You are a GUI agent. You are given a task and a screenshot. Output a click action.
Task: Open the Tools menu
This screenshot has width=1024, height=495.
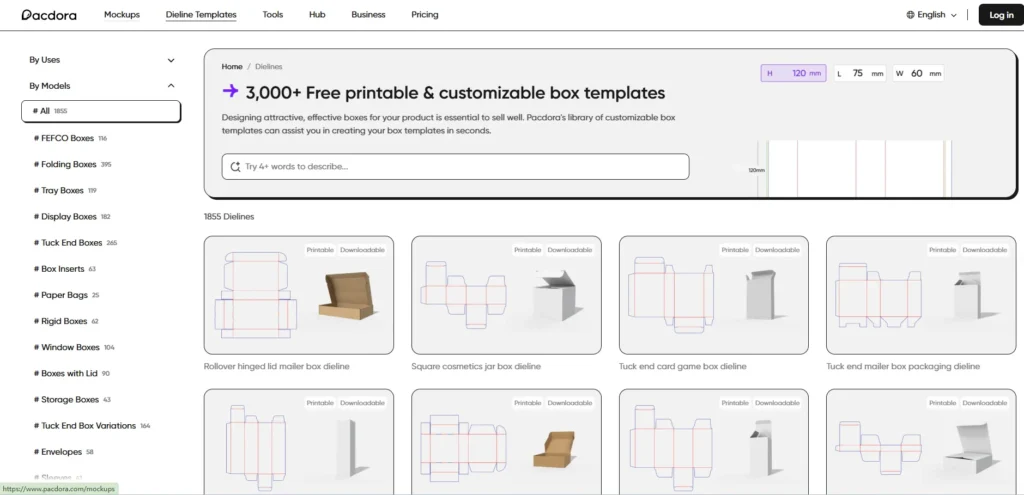point(273,14)
